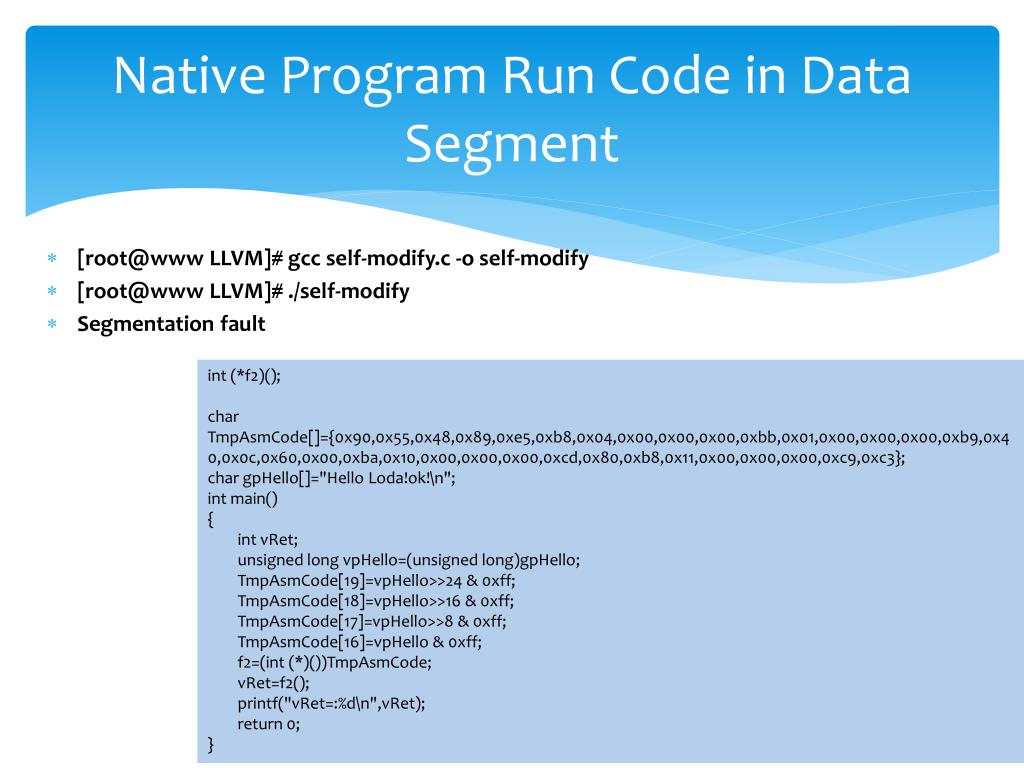Click the line 'unsigned long vpHello=(unsigned long)gpHello;'
1024x768 pixels.
[409, 560]
